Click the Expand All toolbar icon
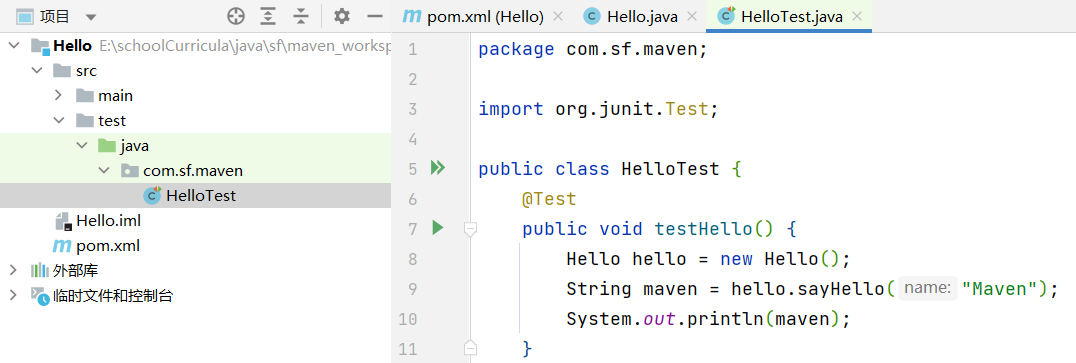The width and height of the screenshot is (1076, 363). pos(268,16)
